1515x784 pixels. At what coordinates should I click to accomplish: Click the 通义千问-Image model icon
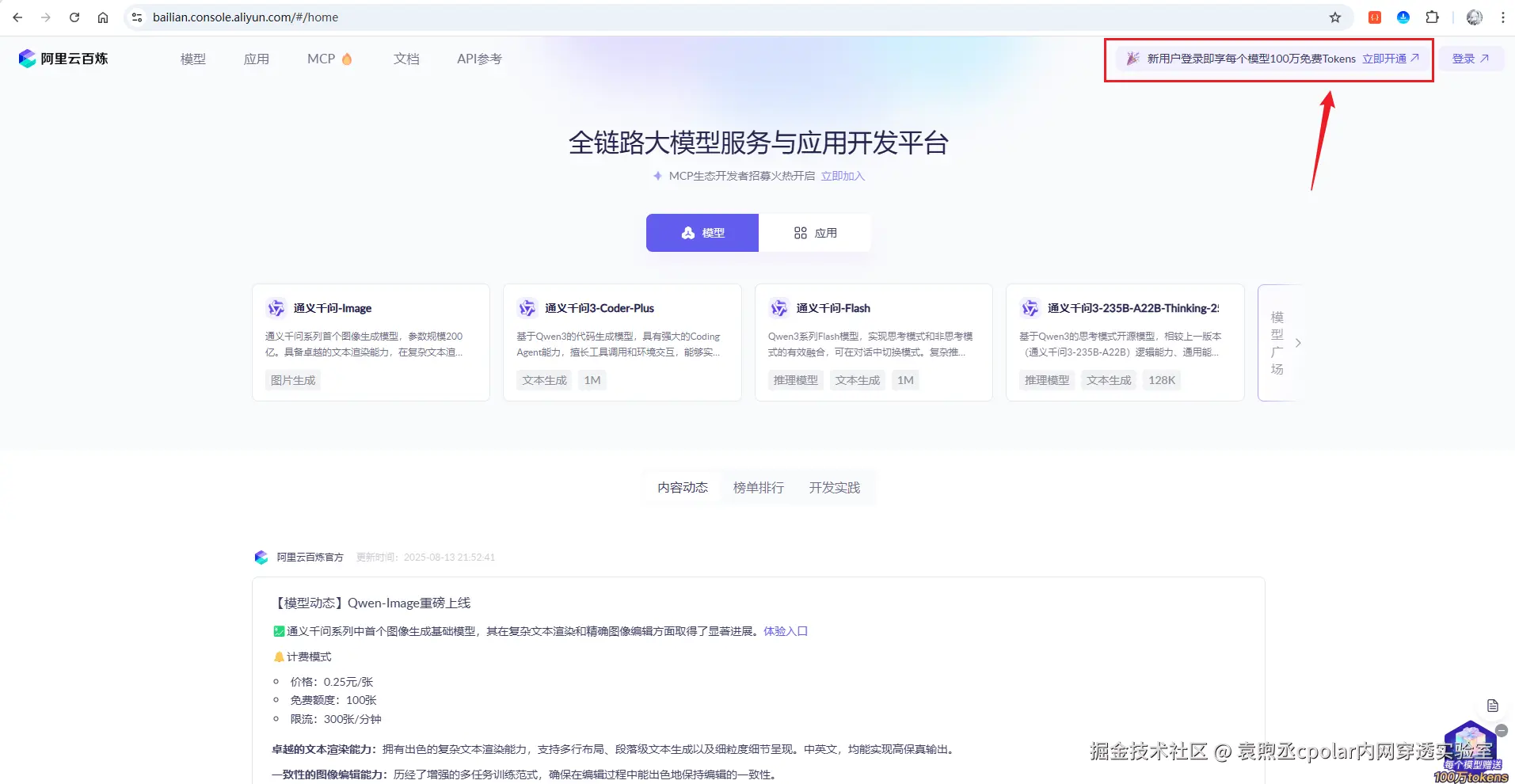tap(276, 308)
